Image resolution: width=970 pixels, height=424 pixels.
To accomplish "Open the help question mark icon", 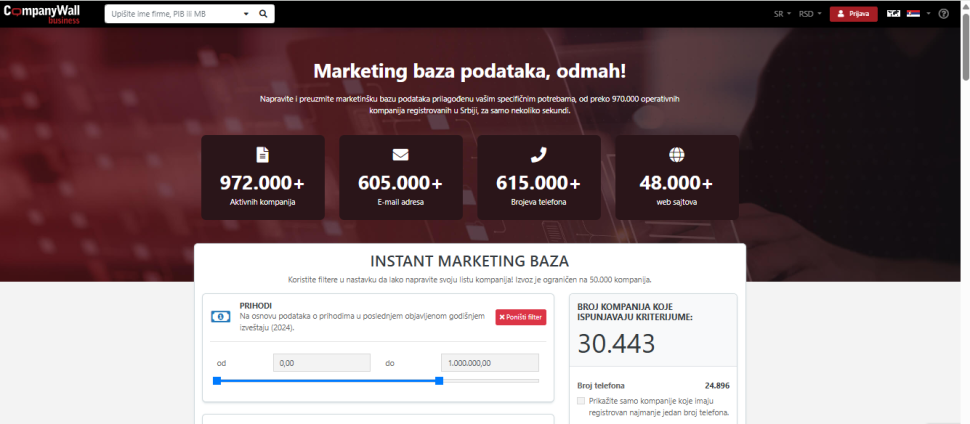I will (943, 14).
